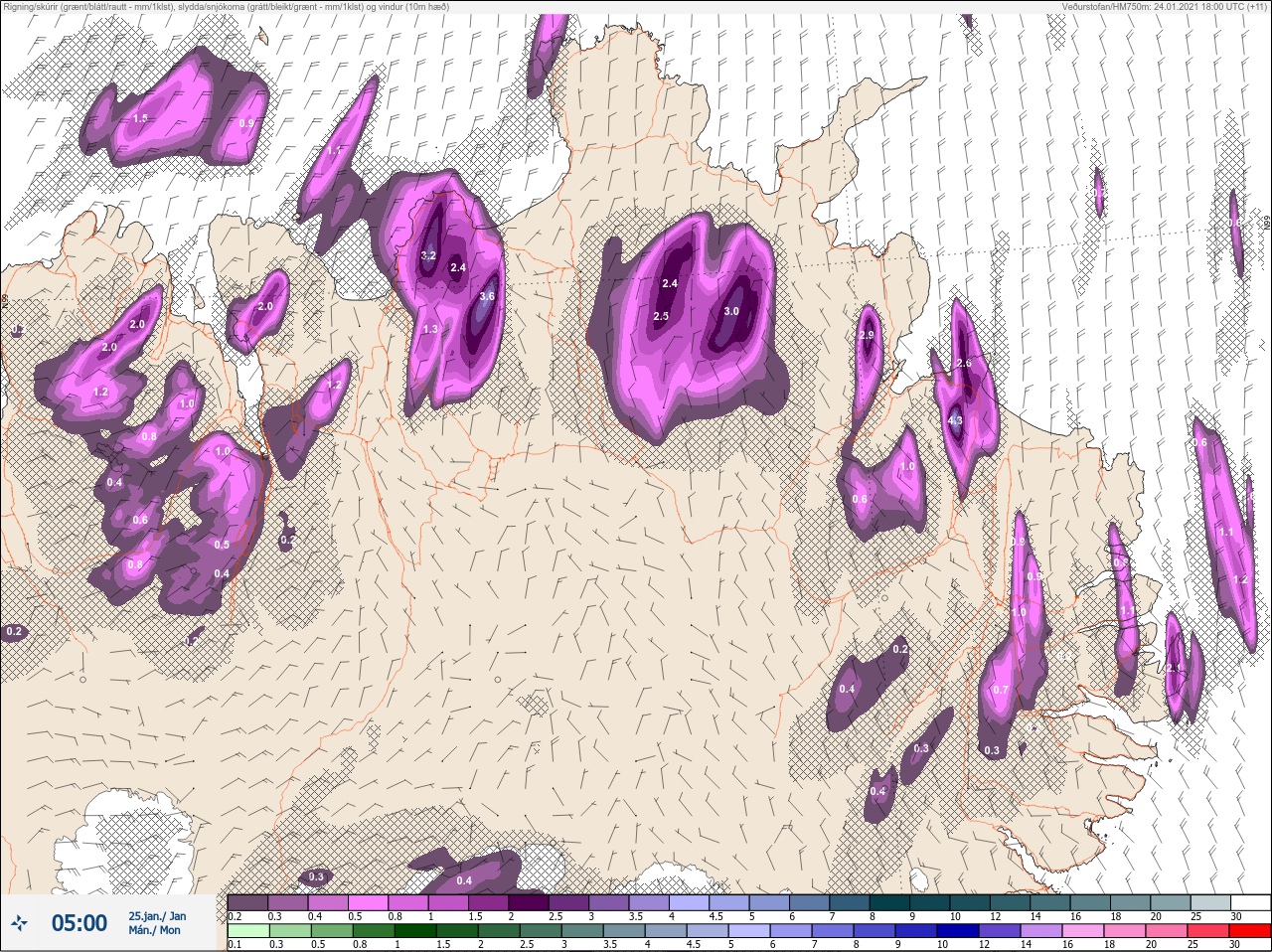Click the 0.5 snowfall value on the map
This screenshot has width=1272, height=952.
pyautogui.click(x=222, y=545)
